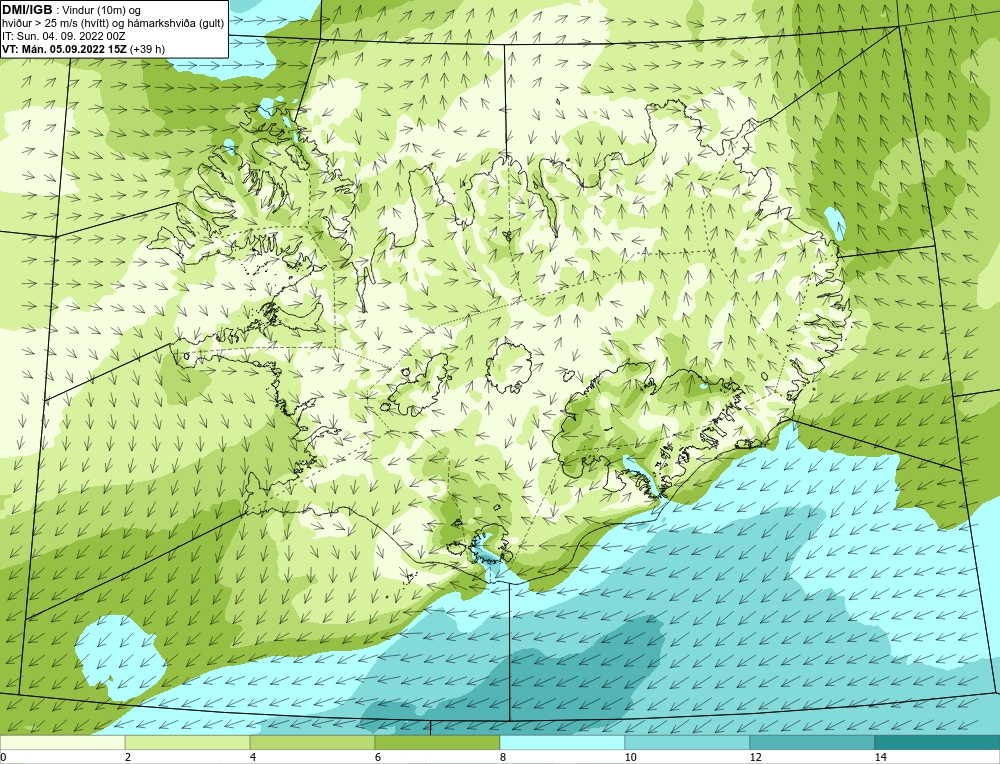This screenshot has height=764, width=1000.
Task: Click the 'IT: Sun. 04. 09. 2022 00Z' line
Action: coord(63,36)
